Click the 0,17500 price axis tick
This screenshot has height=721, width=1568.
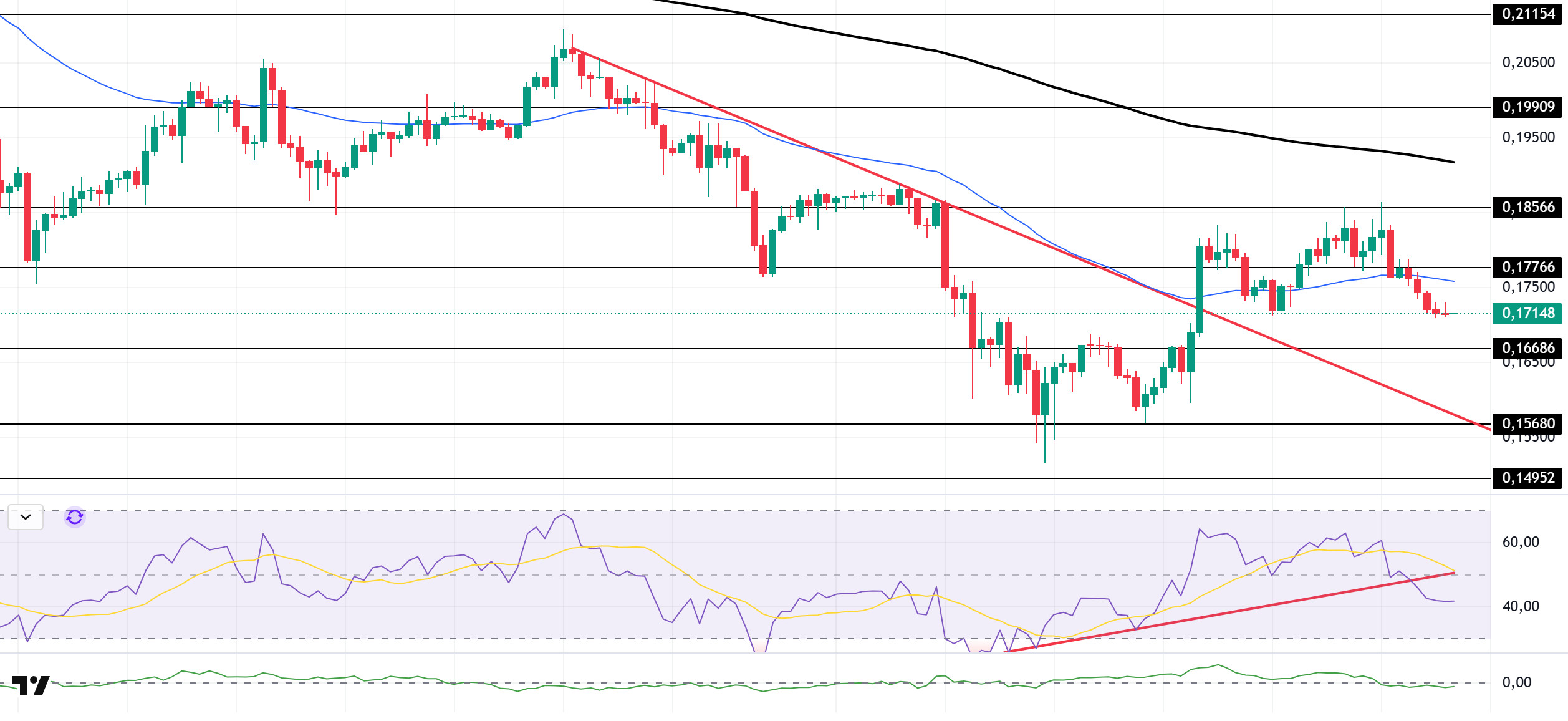click(1527, 288)
